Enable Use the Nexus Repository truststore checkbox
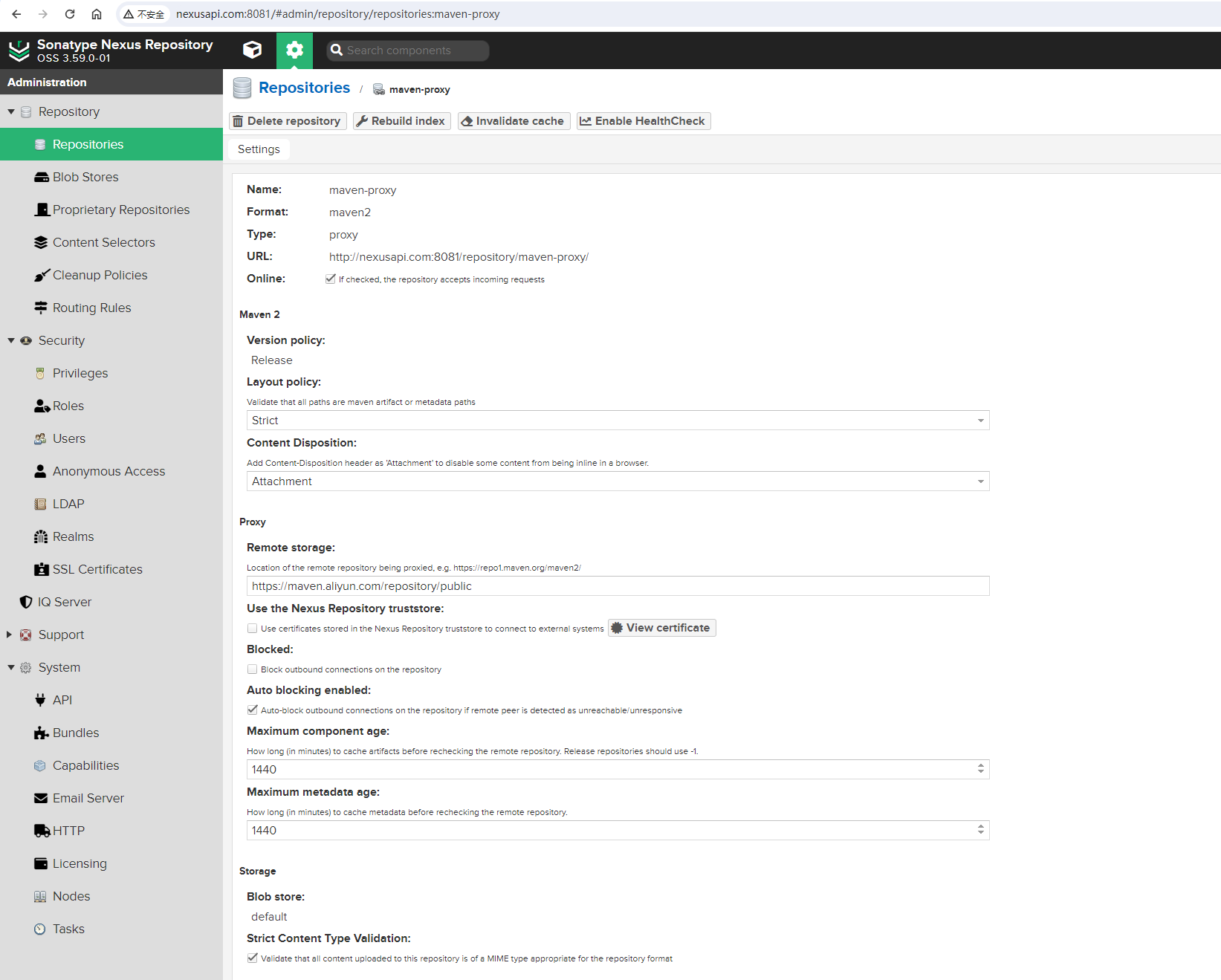The width and height of the screenshot is (1221, 980). pos(253,628)
